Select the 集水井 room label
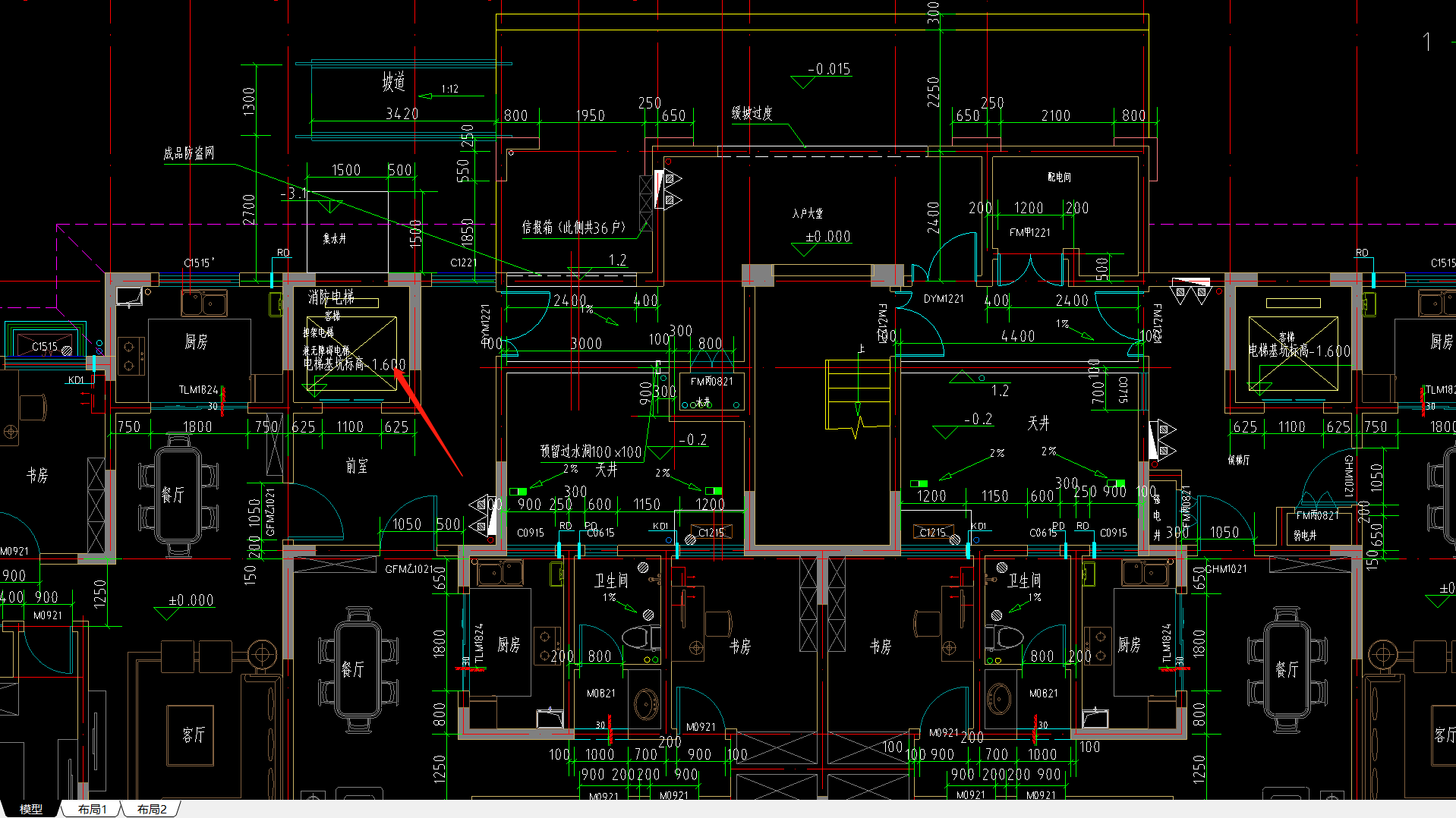Screen dimensions: 1456x818 (334, 238)
